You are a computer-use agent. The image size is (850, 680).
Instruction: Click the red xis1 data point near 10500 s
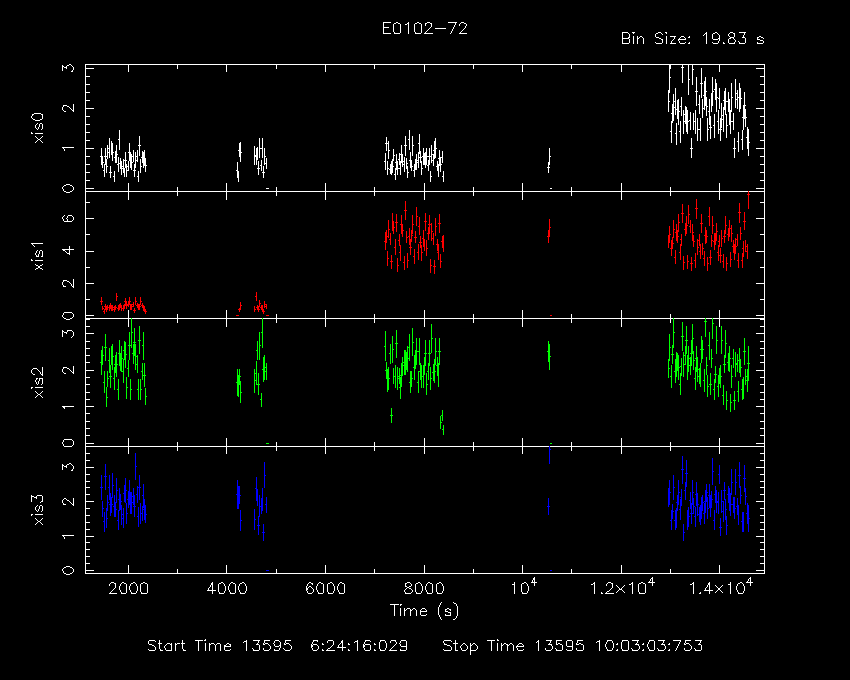(x=549, y=232)
